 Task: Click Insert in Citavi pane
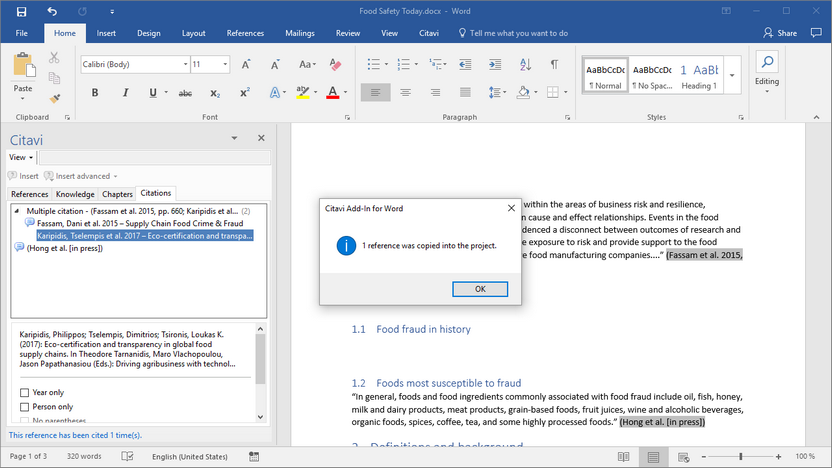point(23,176)
